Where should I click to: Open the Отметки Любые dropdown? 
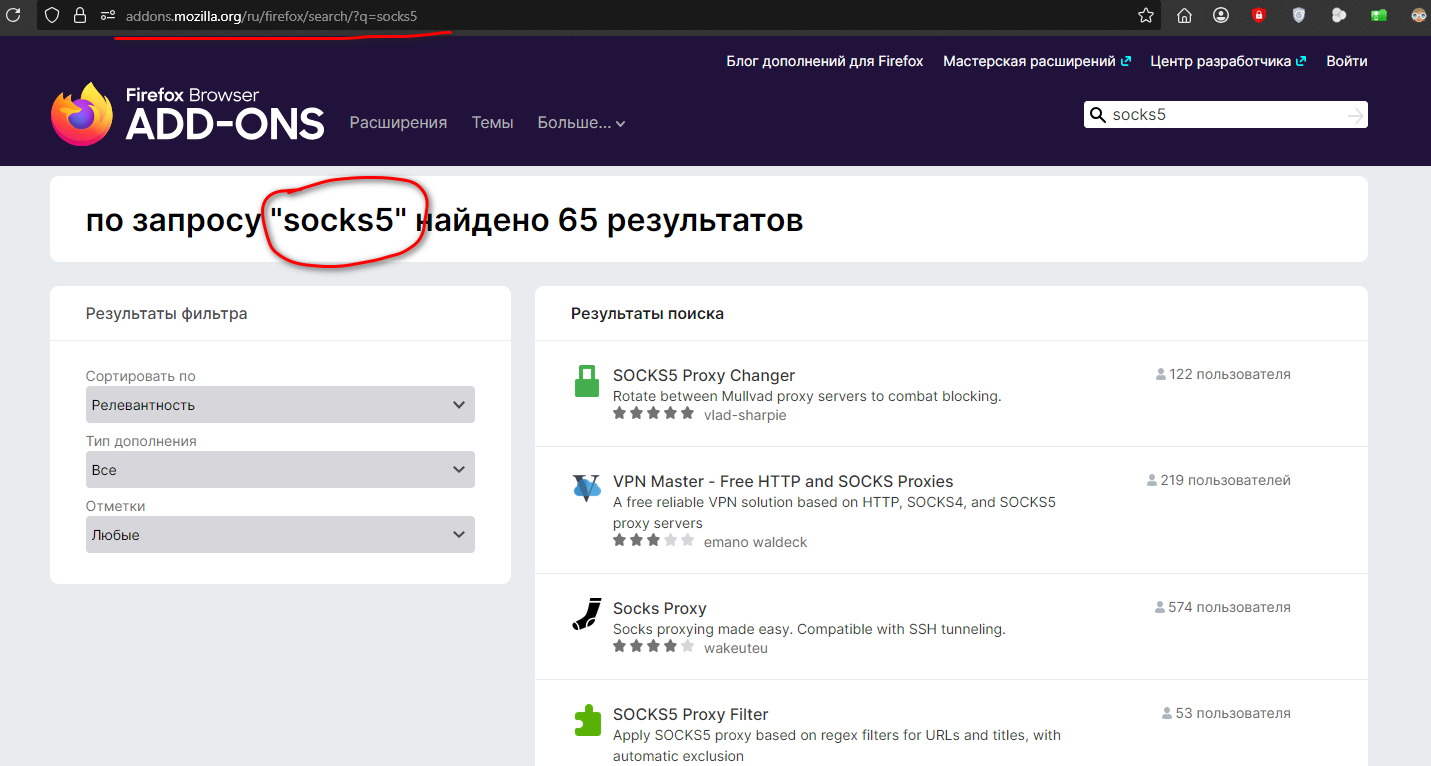pos(280,535)
